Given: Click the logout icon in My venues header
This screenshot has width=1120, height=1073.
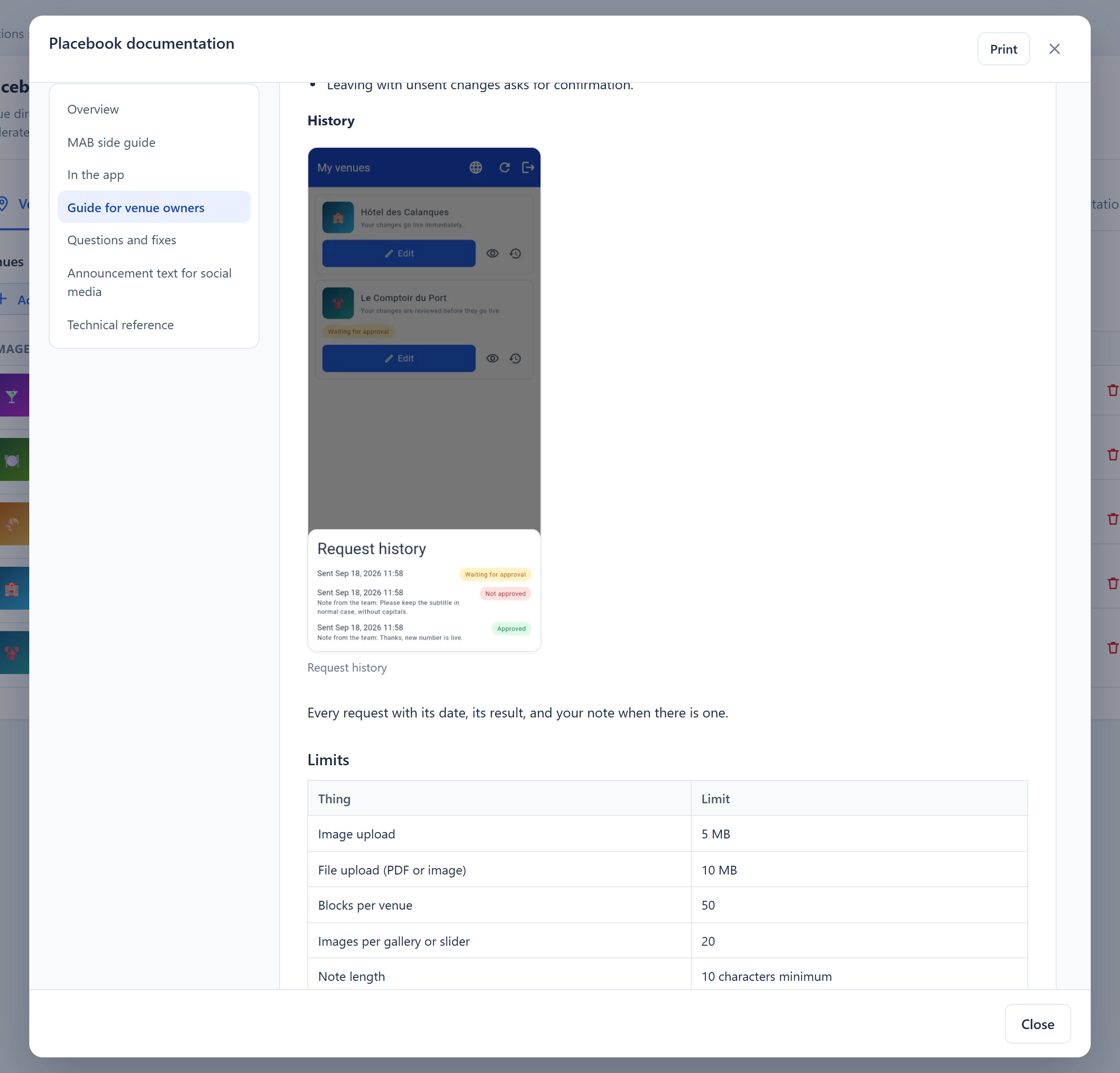Looking at the screenshot, I should tap(528, 167).
